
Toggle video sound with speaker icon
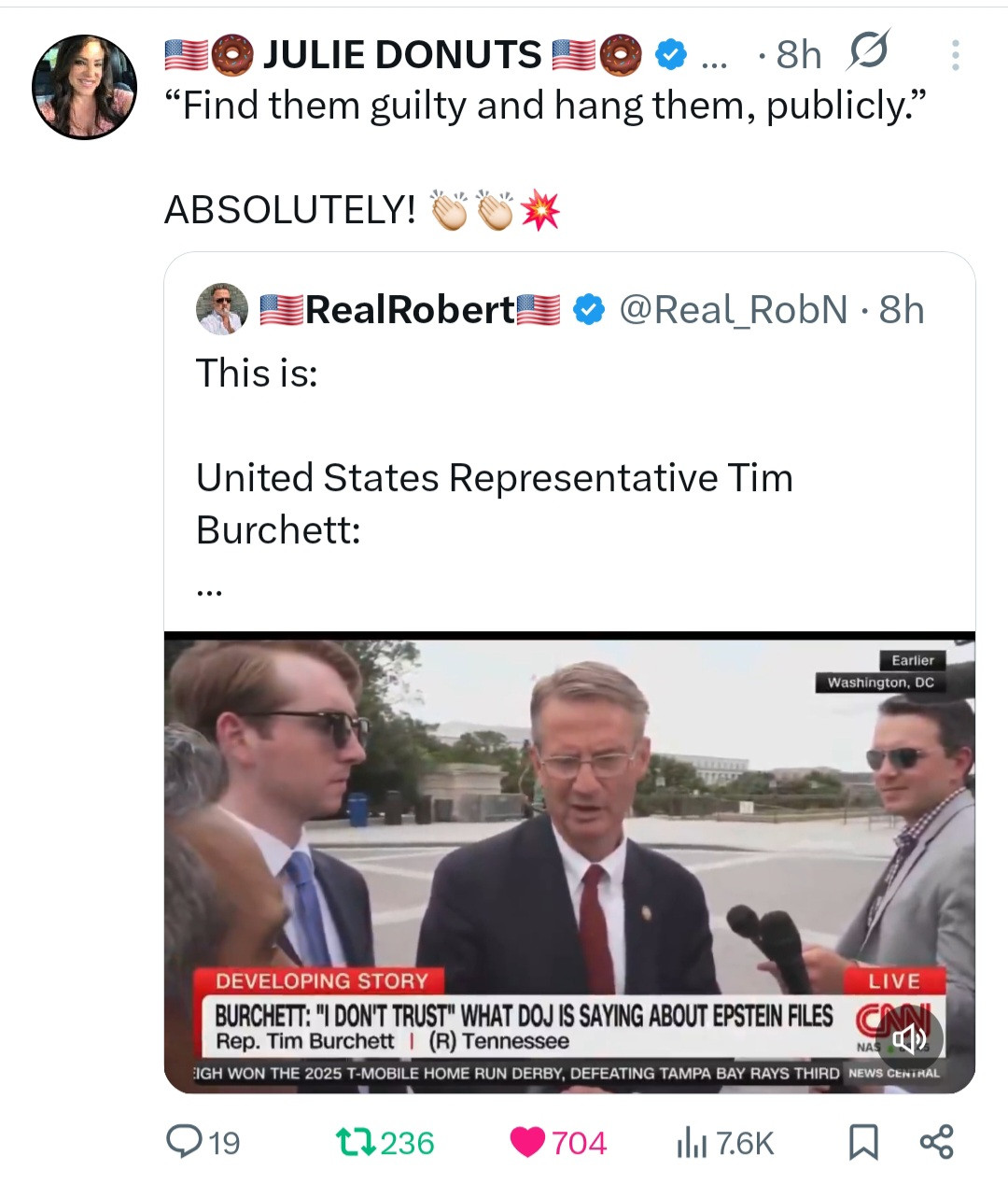coord(908,1037)
